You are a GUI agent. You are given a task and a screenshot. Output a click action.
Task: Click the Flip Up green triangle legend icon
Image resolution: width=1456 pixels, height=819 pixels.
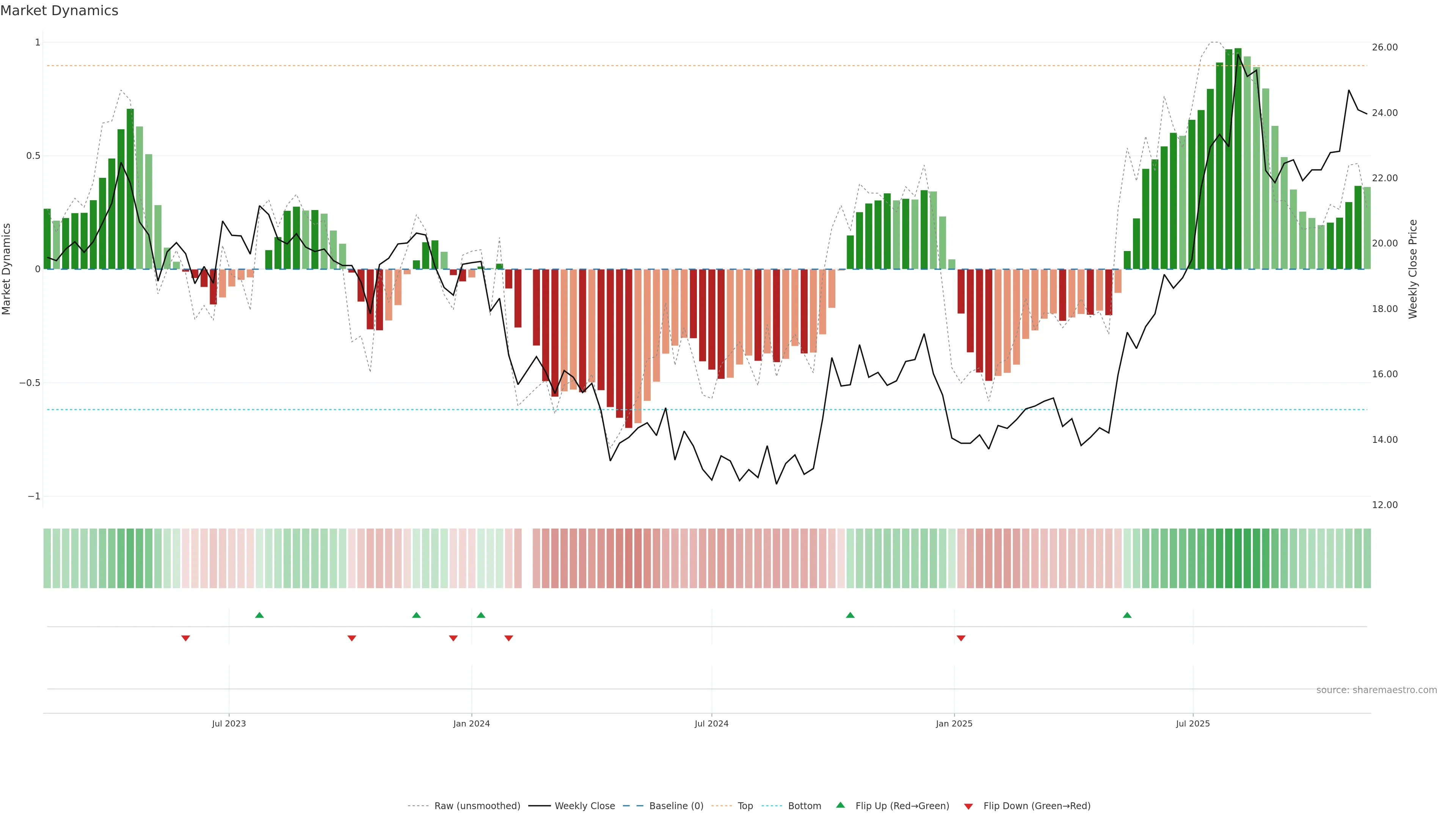click(841, 805)
